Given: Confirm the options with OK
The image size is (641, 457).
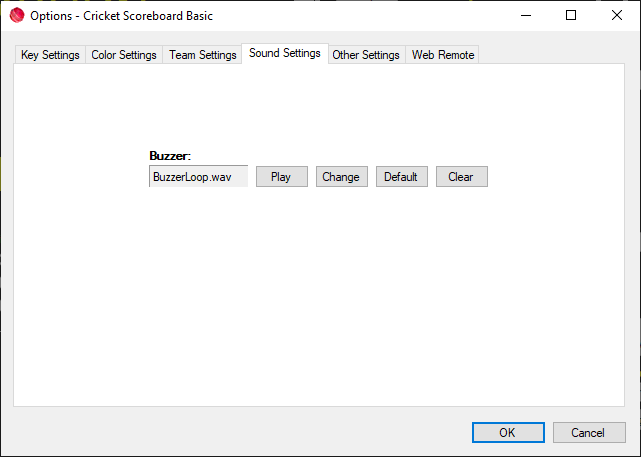Looking at the screenshot, I should click(x=507, y=433).
